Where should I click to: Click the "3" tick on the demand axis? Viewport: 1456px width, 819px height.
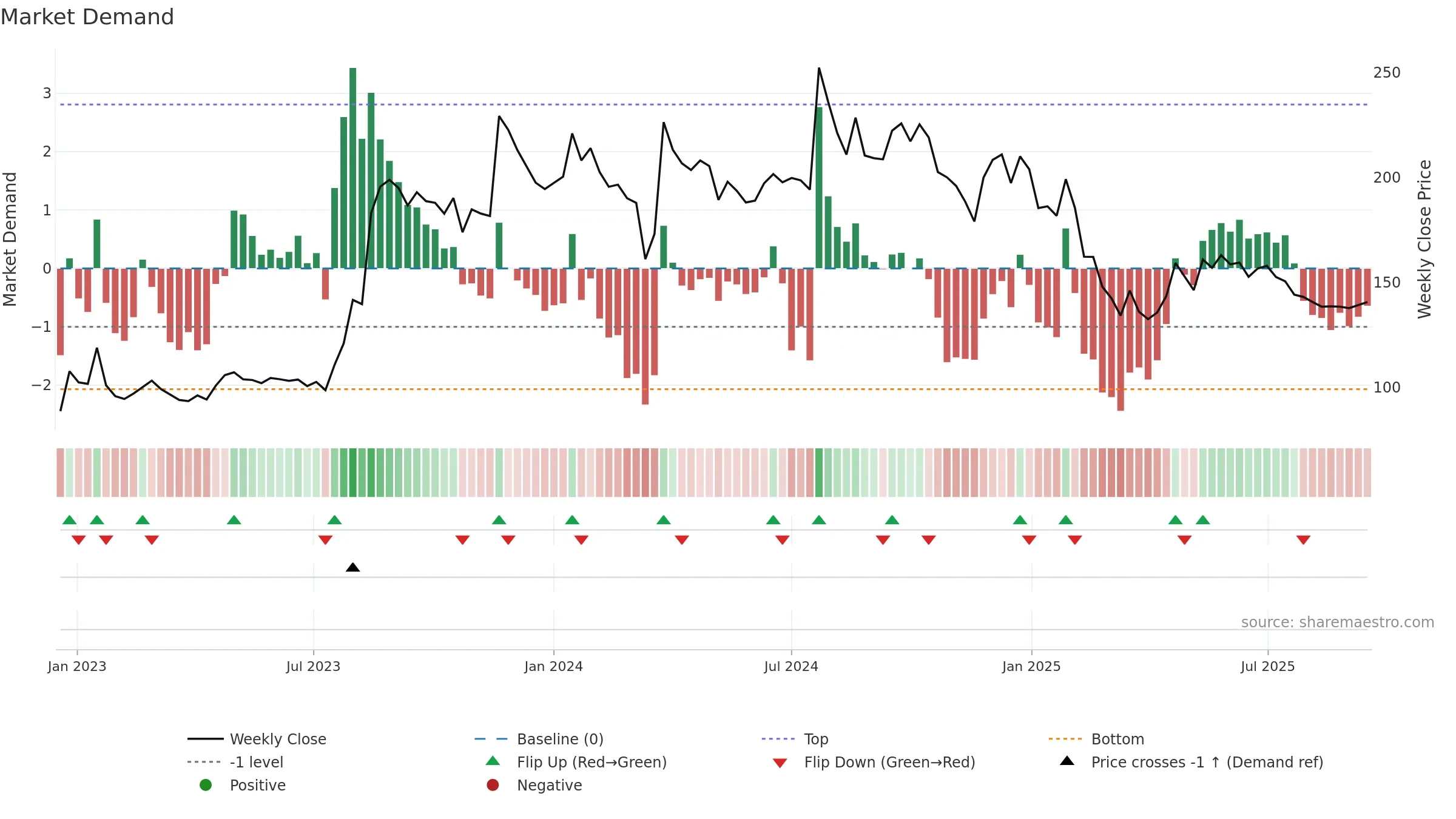coord(47,93)
